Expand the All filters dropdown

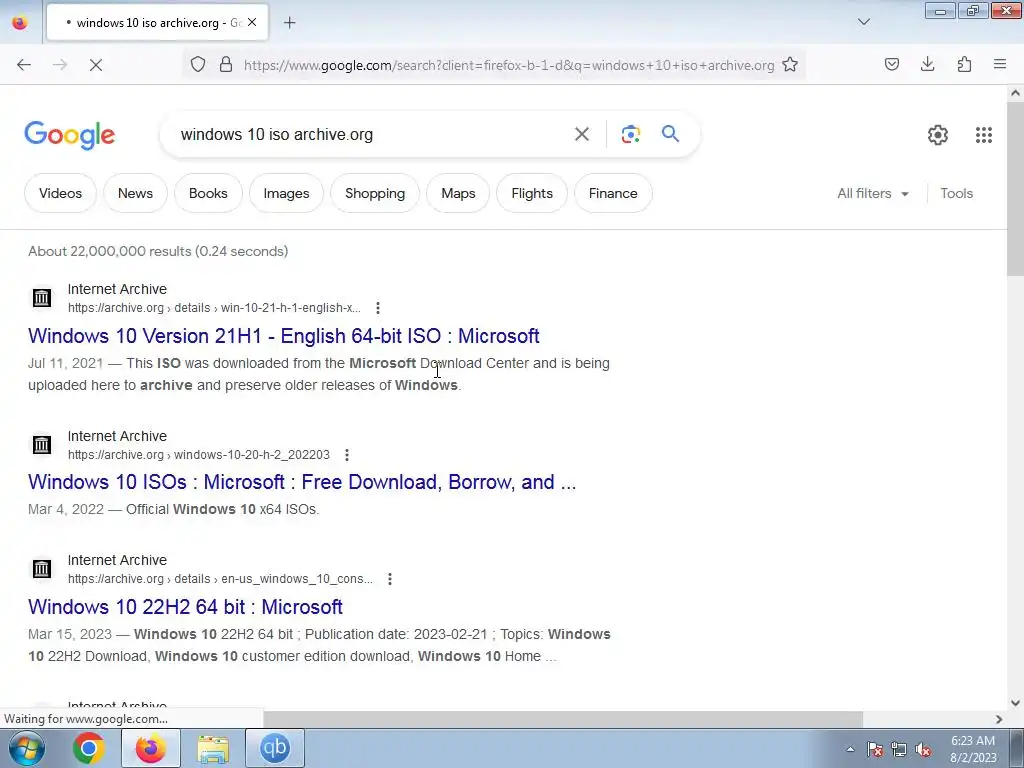point(873,193)
